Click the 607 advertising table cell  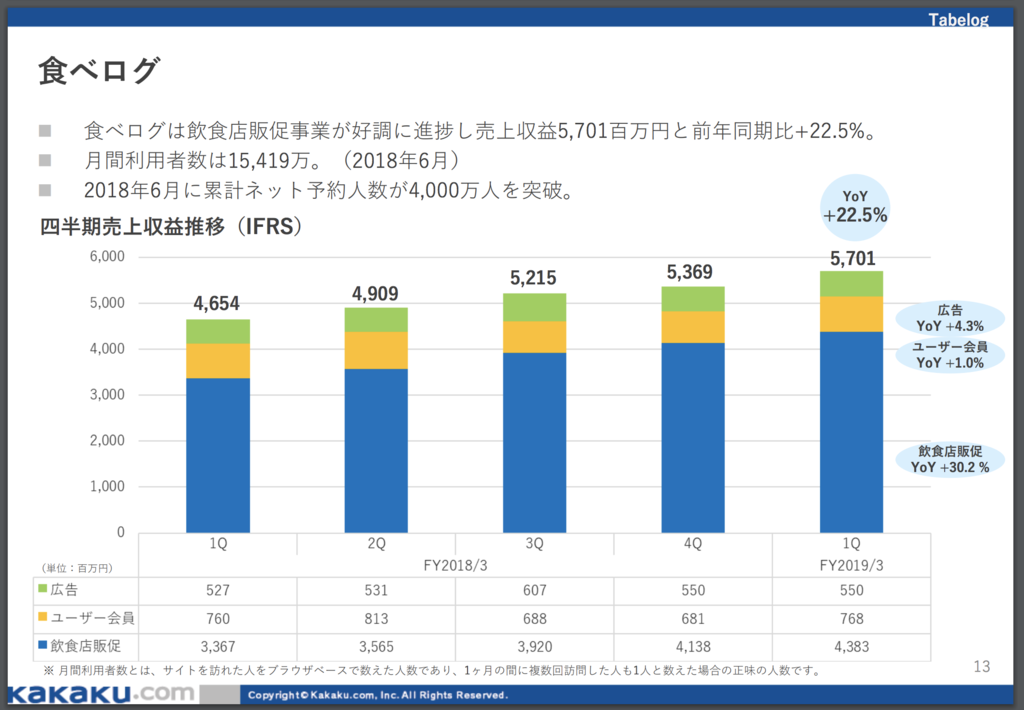coord(534,590)
